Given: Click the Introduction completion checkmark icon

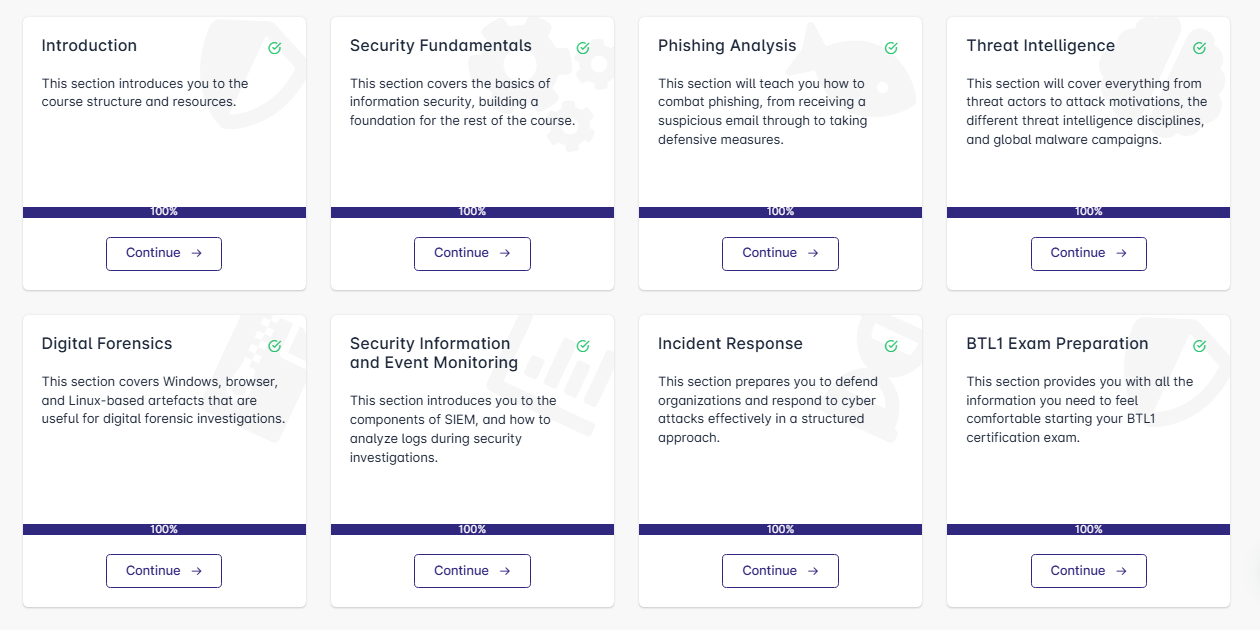Looking at the screenshot, I should tap(275, 48).
